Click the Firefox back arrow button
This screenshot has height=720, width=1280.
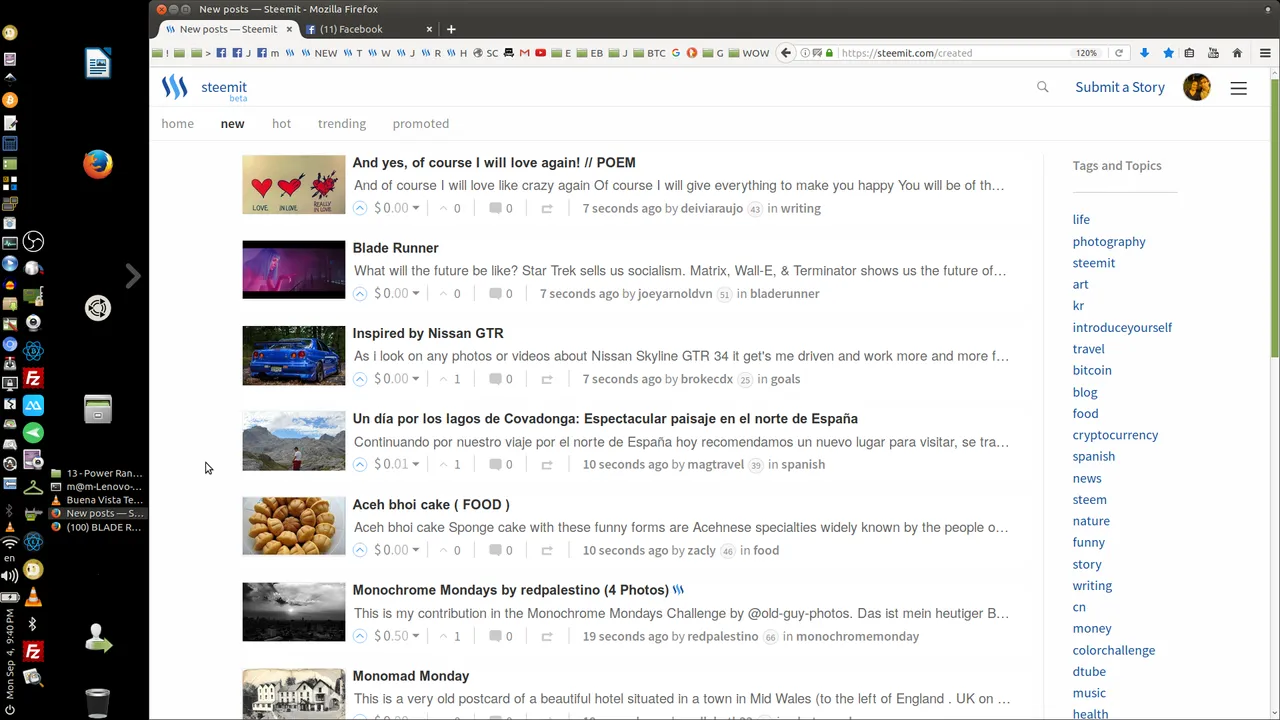[786, 53]
